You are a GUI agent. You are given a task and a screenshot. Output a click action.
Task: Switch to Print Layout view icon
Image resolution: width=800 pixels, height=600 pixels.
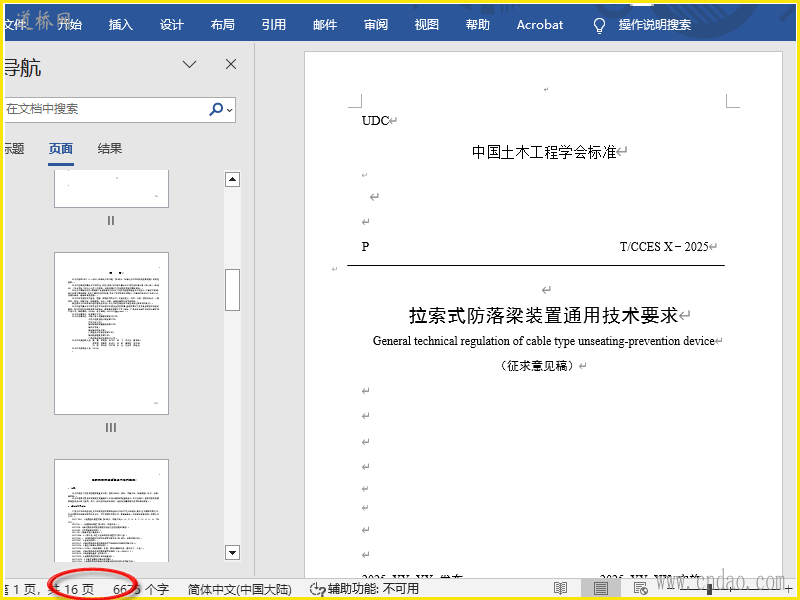tap(601, 589)
